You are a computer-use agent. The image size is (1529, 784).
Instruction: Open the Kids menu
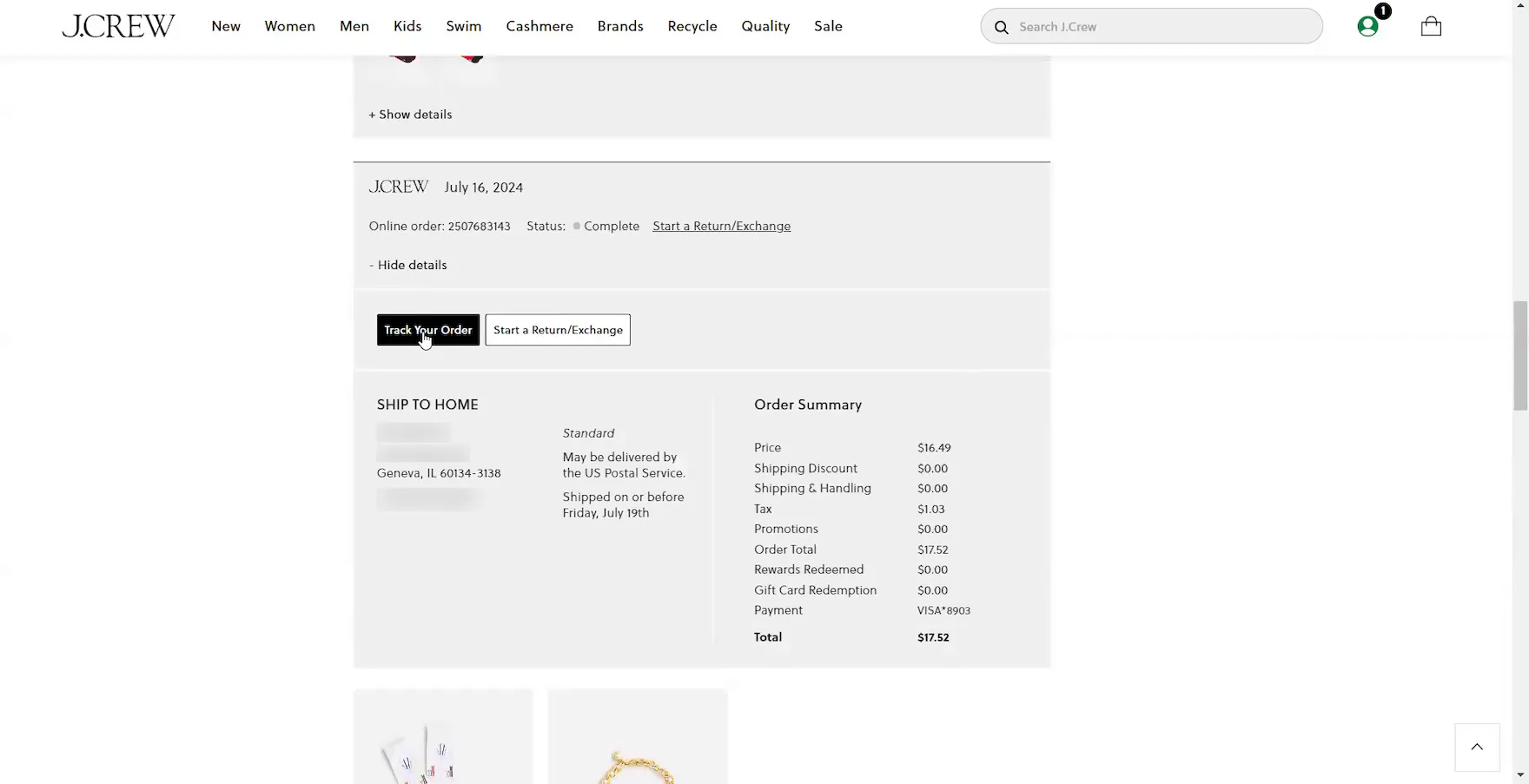407,26
